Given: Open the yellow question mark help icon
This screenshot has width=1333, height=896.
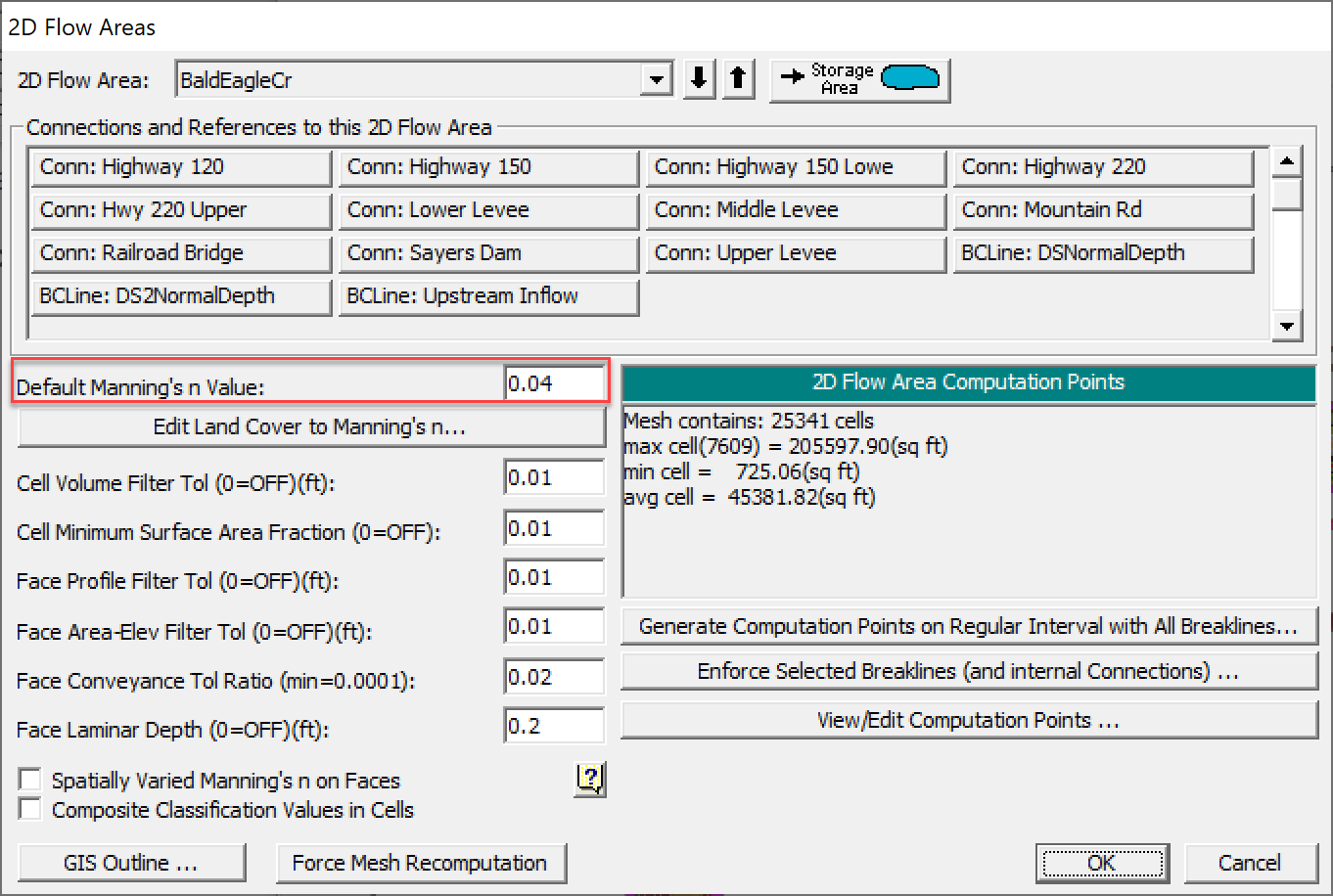Looking at the screenshot, I should pos(589,779).
